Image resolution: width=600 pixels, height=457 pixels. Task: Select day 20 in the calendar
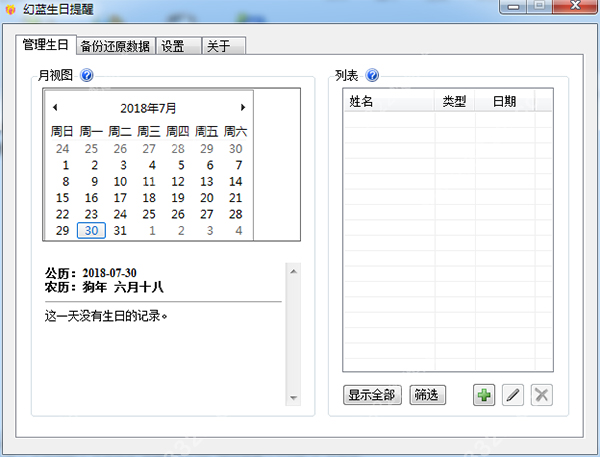207,197
